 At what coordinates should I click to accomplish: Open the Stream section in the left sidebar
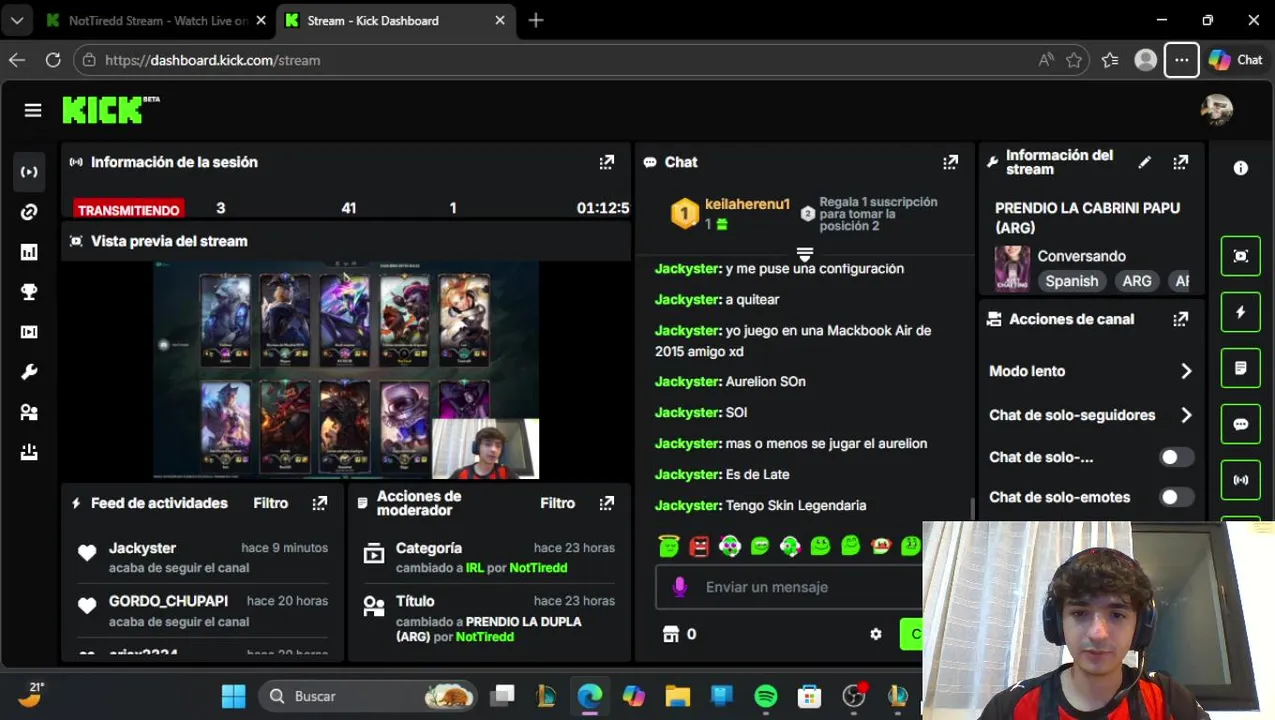pos(29,172)
